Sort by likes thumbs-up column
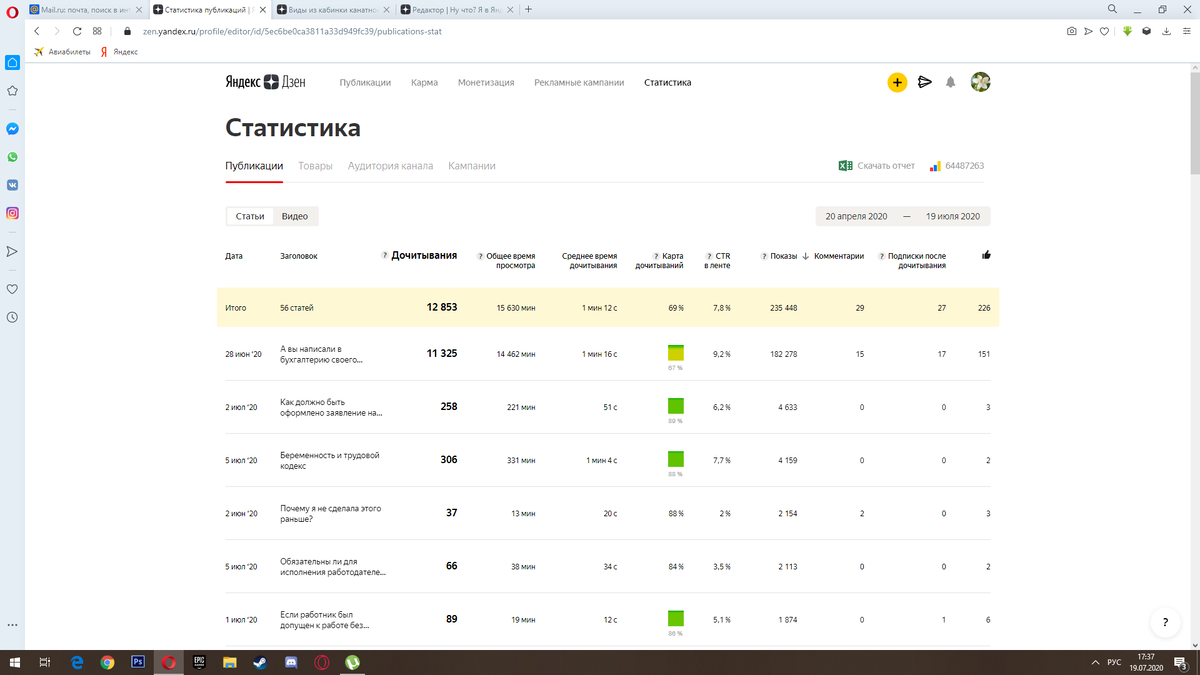This screenshot has height=675, width=1200. click(x=986, y=255)
